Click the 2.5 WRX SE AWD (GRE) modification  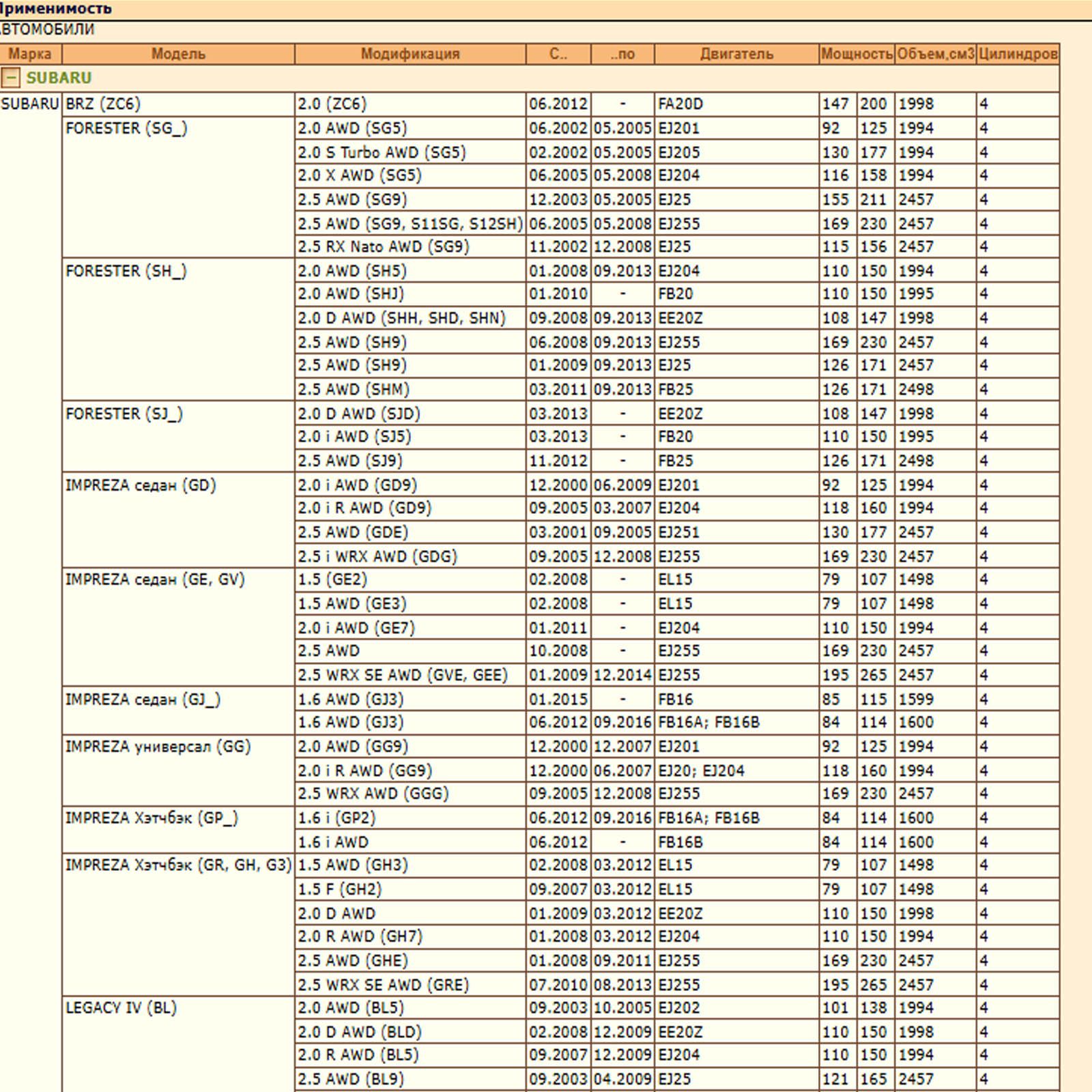point(384,985)
